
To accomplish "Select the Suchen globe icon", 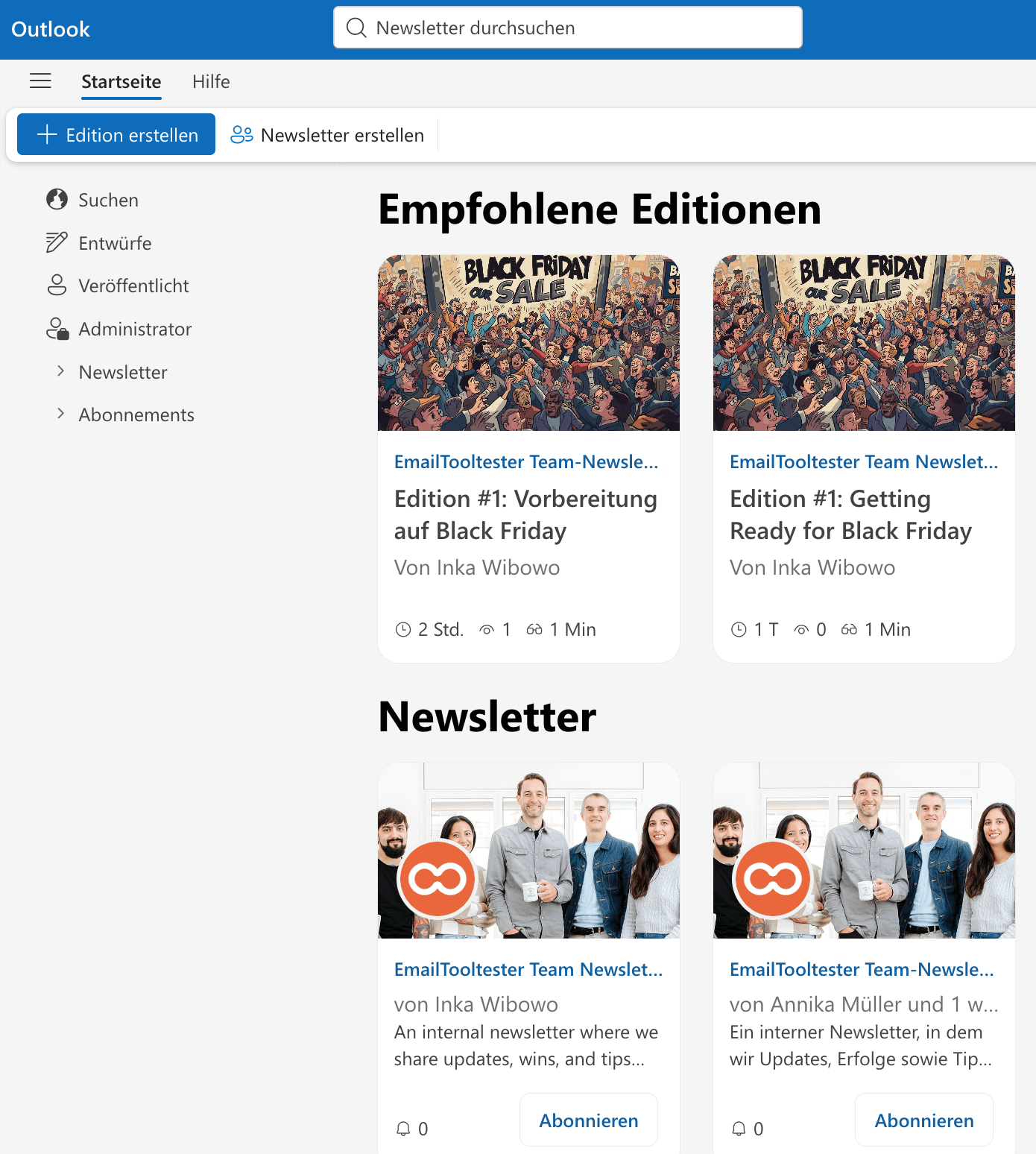I will tap(55, 200).
